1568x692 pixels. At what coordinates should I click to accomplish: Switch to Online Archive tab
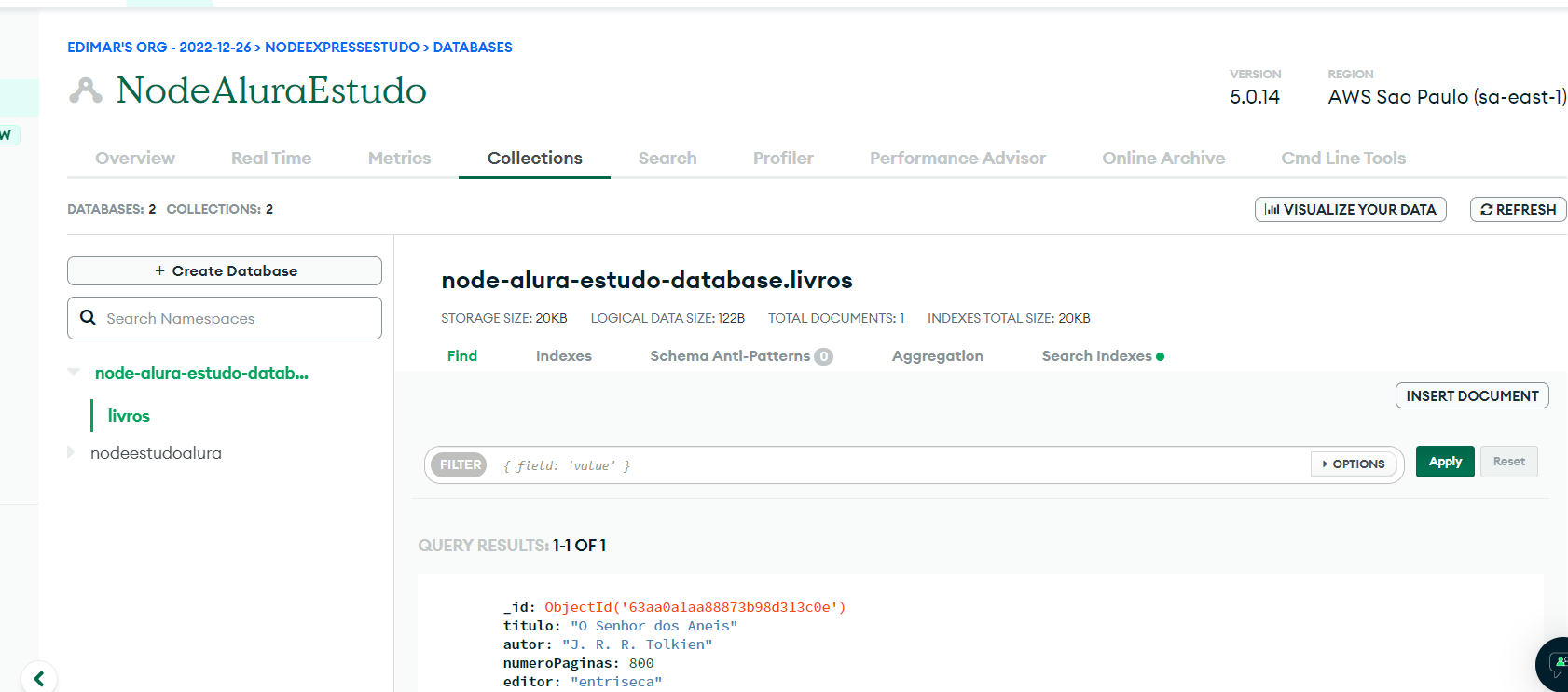1163,159
